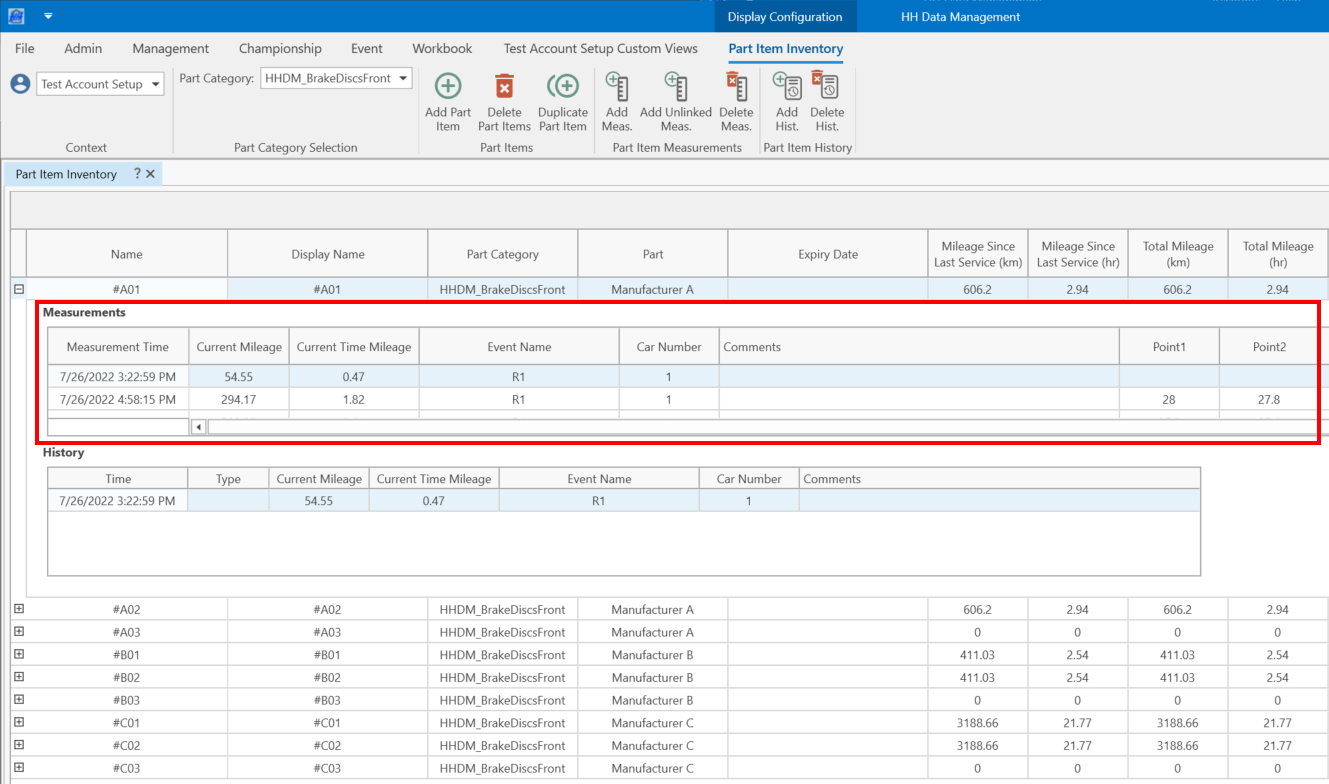Click the Add Unlinked Meas. icon
Image resolution: width=1329 pixels, height=784 pixels.
(x=676, y=87)
